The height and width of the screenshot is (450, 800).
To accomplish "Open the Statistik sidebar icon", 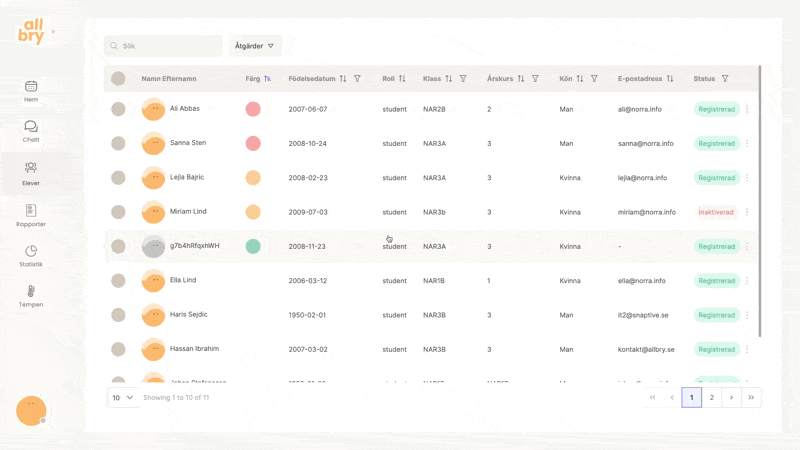I will click(x=31, y=254).
